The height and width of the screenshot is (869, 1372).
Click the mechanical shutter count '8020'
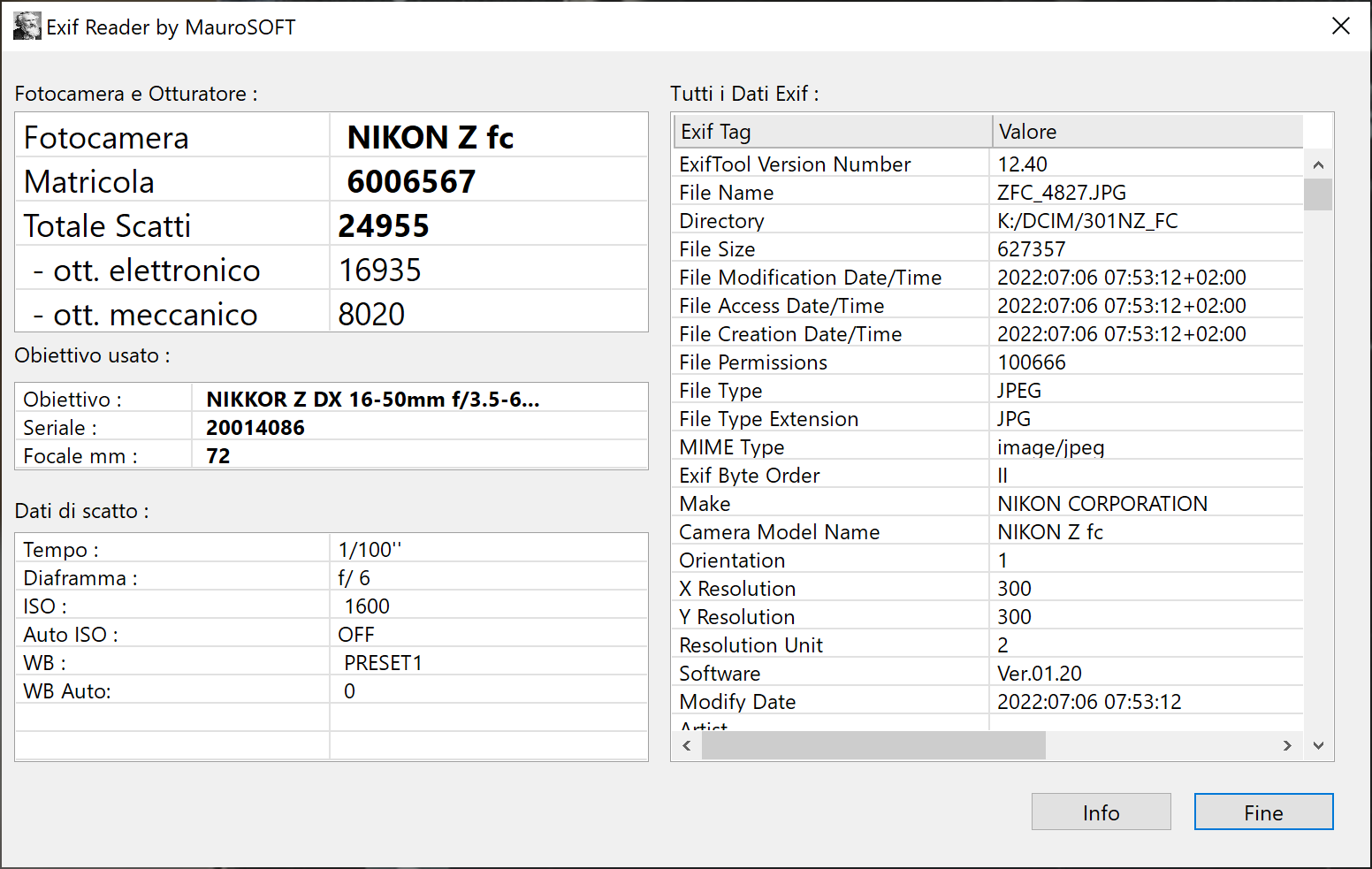point(371,314)
